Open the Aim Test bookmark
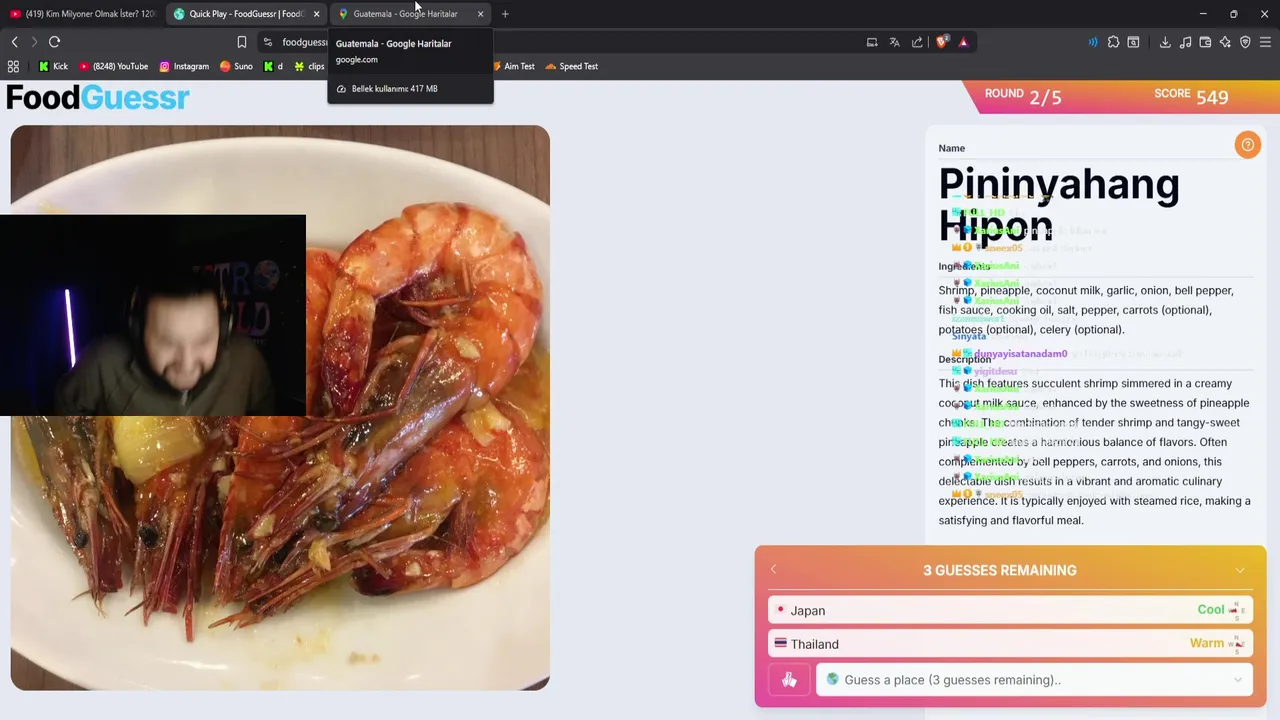The height and width of the screenshot is (720, 1280). tap(512, 67)
